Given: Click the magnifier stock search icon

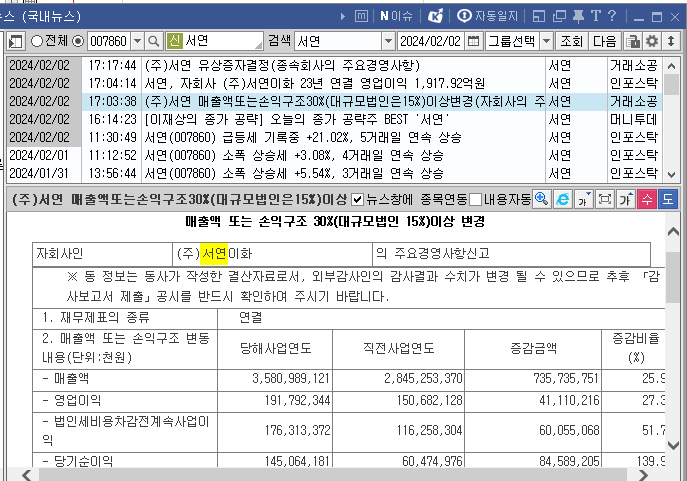Looking at the screenshot, I should point(153,42).
